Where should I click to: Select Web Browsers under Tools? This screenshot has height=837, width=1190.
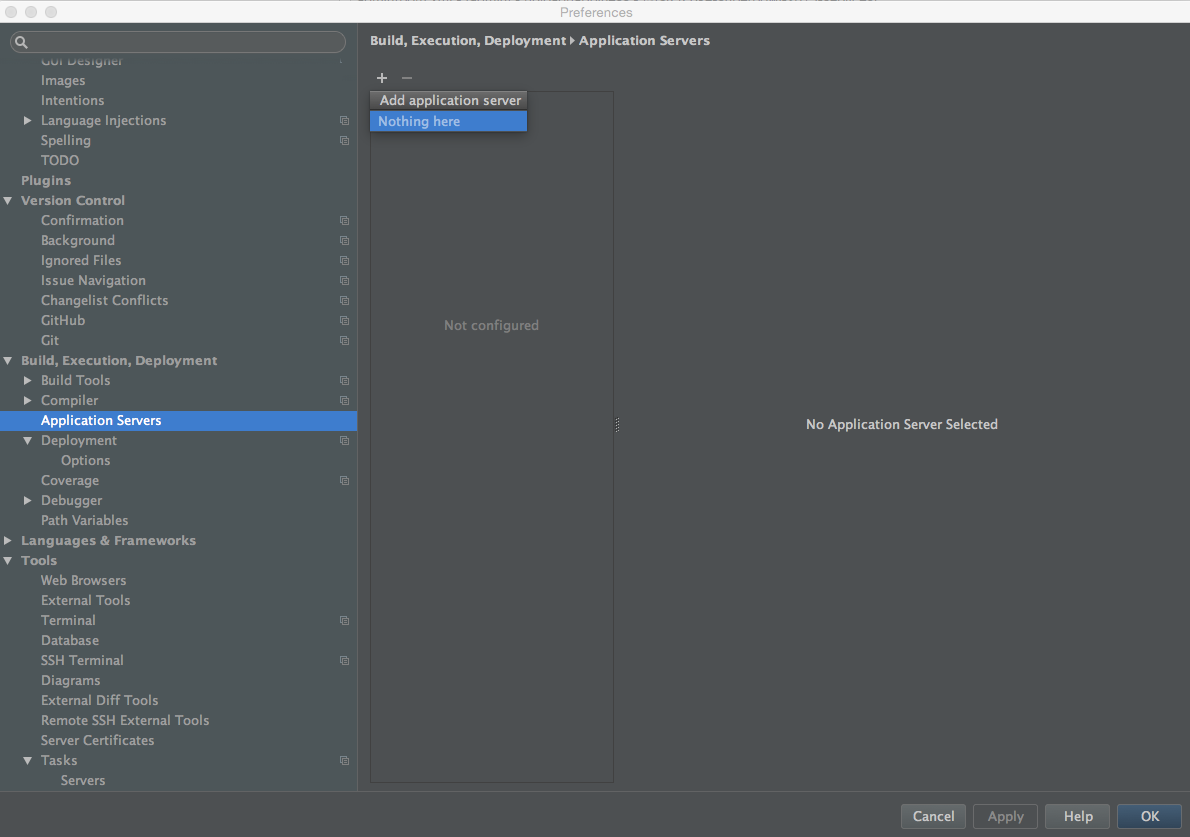click(x=83, y=581)
